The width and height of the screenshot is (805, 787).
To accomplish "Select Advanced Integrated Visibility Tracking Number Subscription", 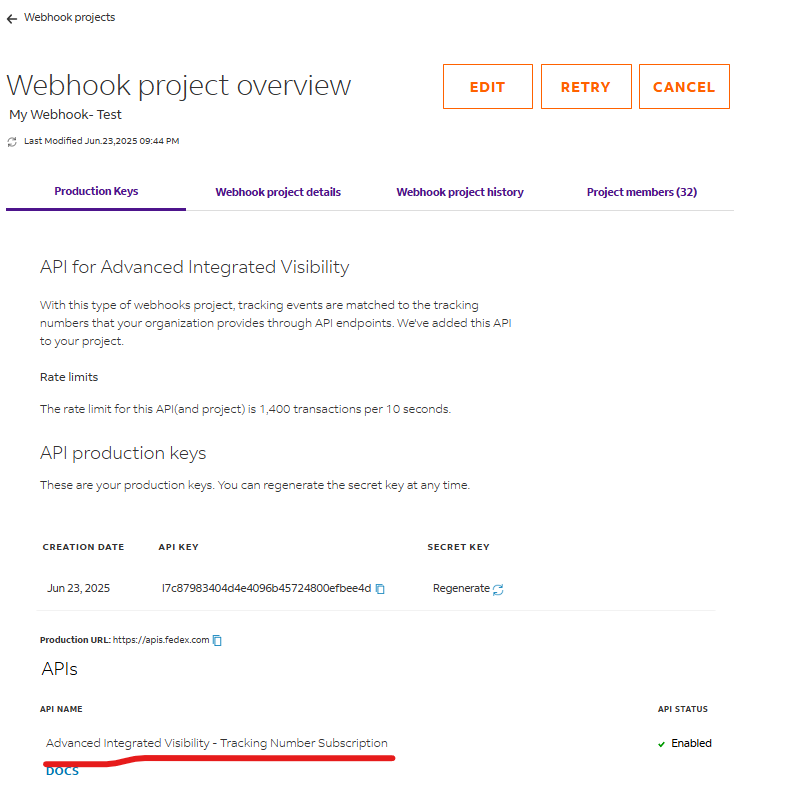I will 217,743.
